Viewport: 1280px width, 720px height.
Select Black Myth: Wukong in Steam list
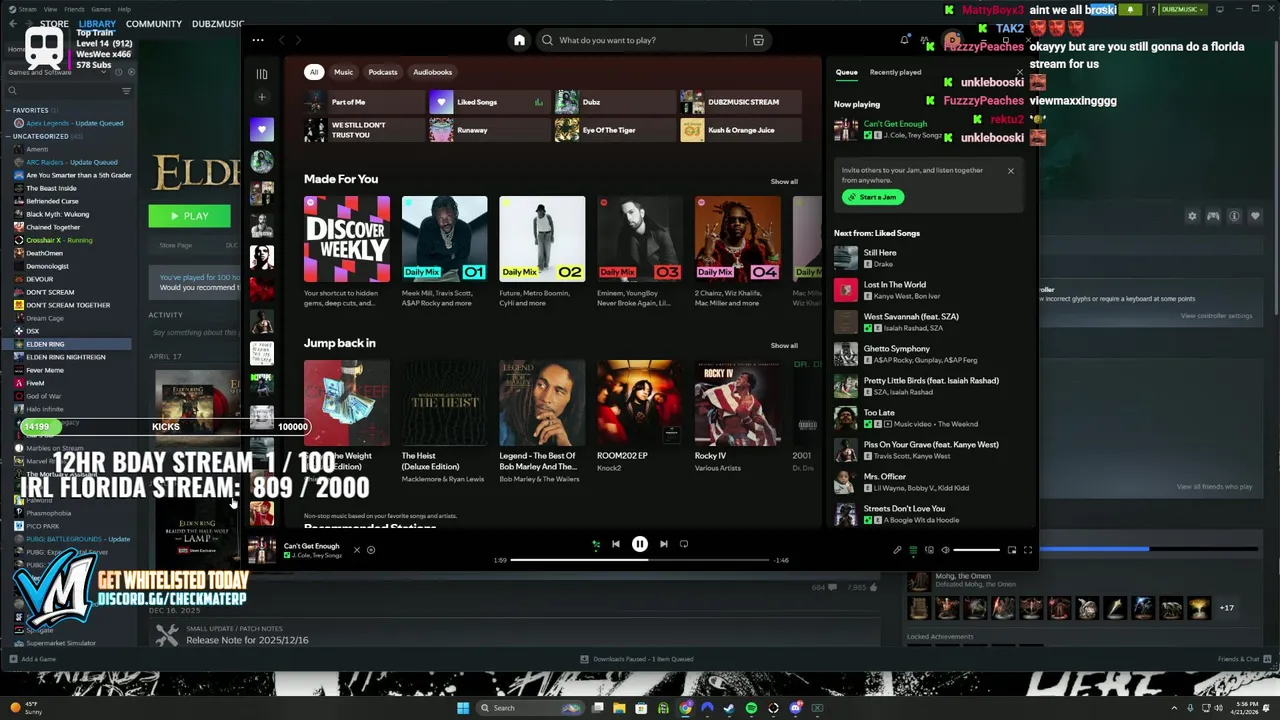[x=58, y=214]
